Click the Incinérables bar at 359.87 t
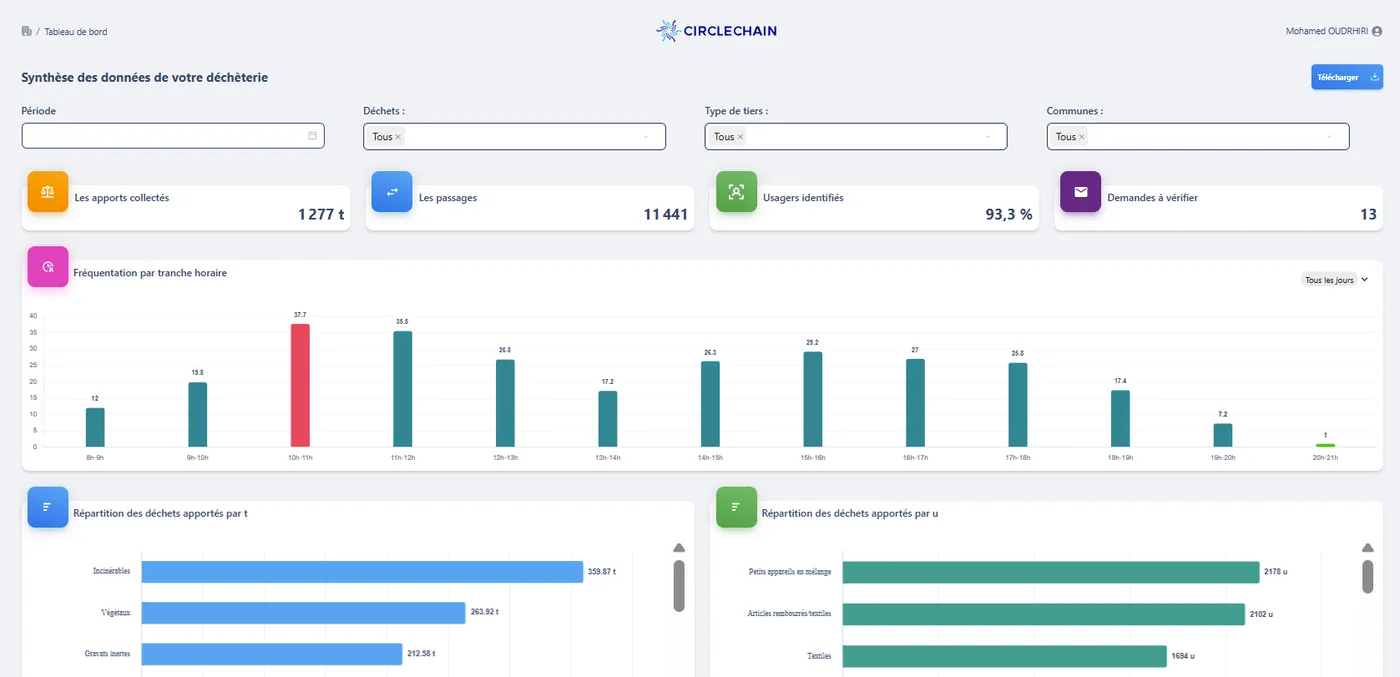Viewport: 1400px width, 677px height. (362, 572)
